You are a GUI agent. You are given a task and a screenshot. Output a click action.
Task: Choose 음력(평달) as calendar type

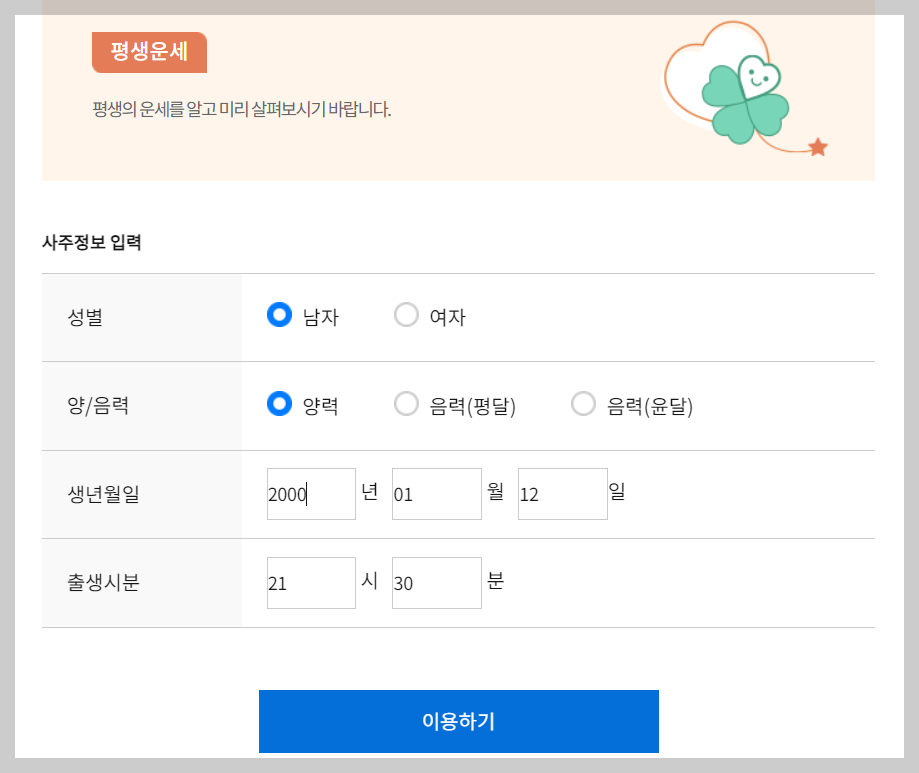point(407,403)
